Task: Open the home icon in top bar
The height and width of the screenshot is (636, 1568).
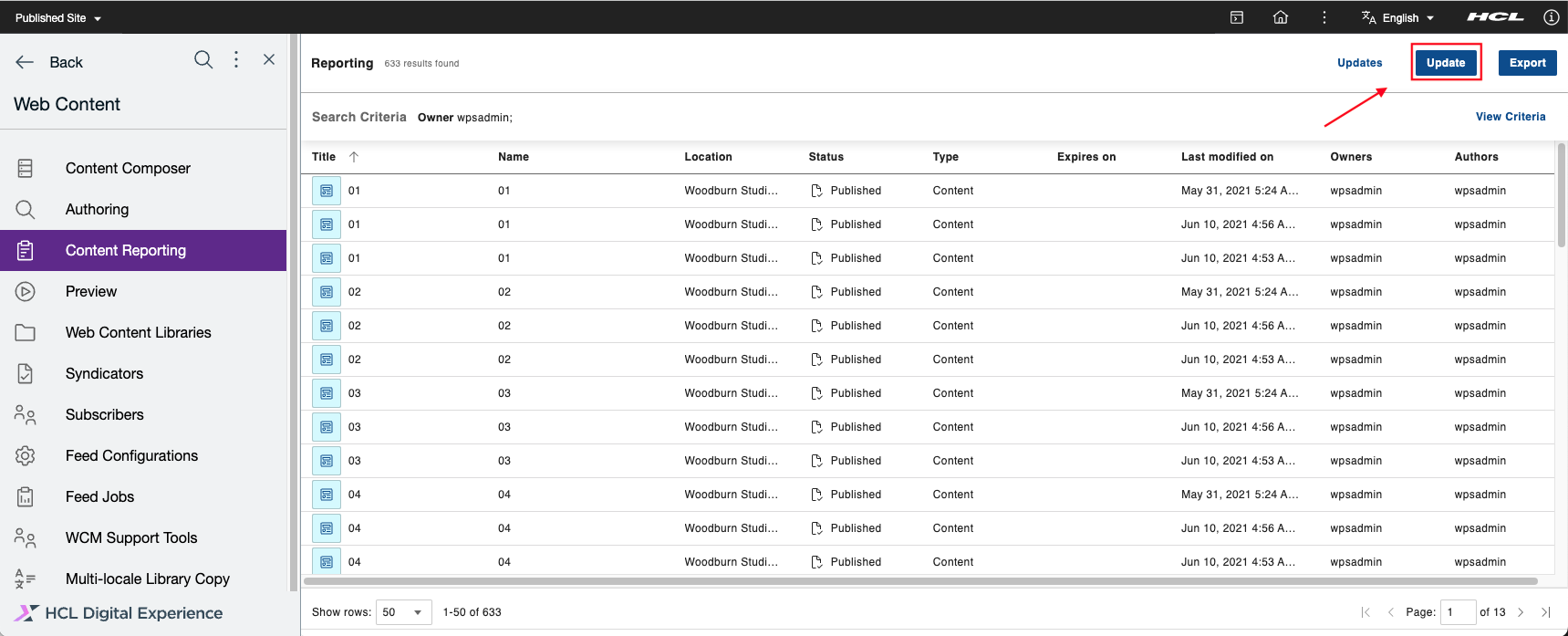Action: (1281, 17)
